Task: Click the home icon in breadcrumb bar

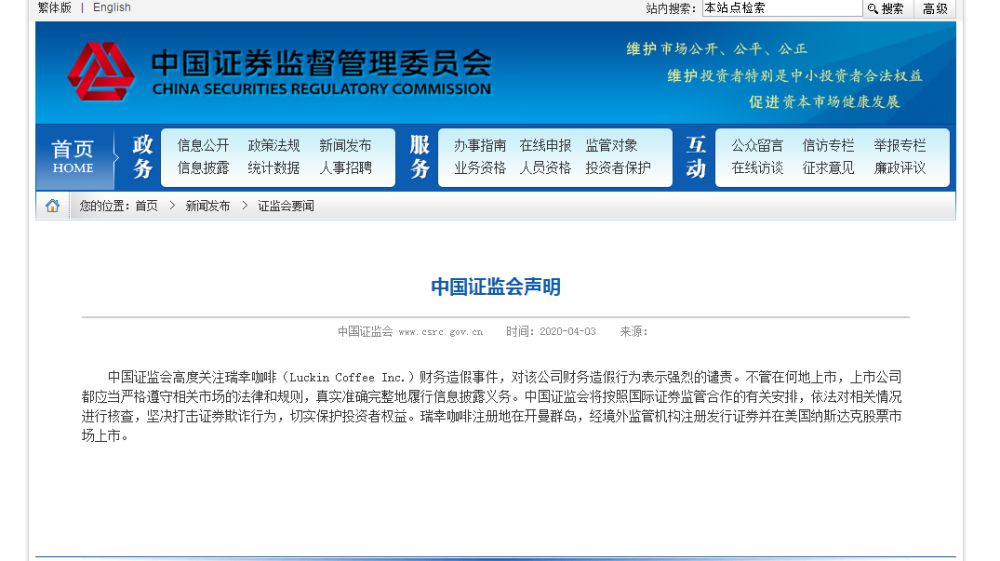Action: pos(52,206)
